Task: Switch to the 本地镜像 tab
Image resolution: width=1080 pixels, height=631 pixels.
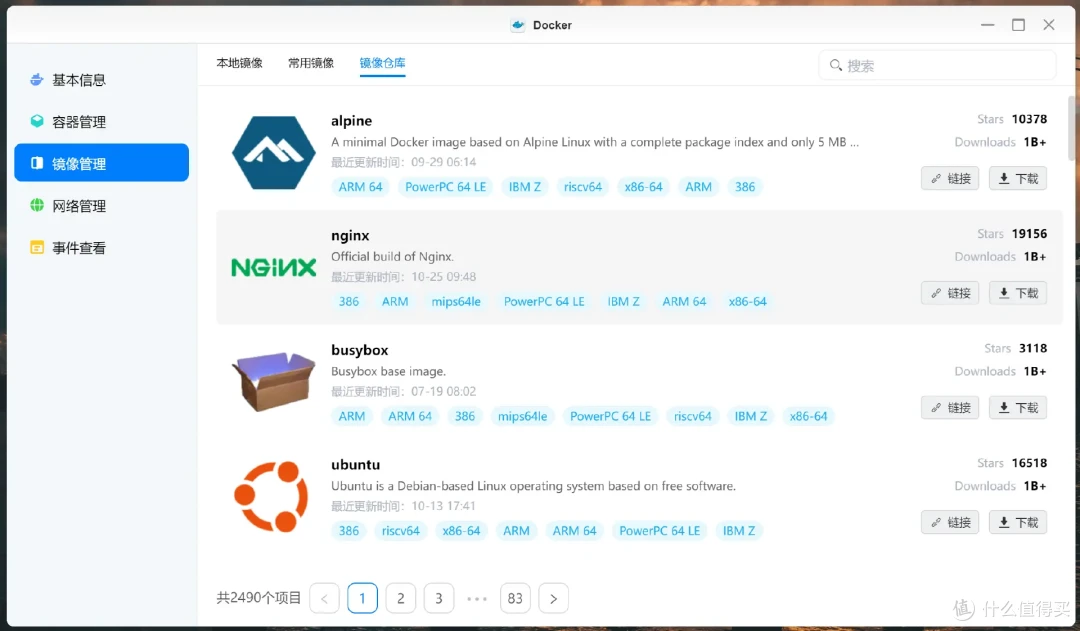Action: [240, 63]
